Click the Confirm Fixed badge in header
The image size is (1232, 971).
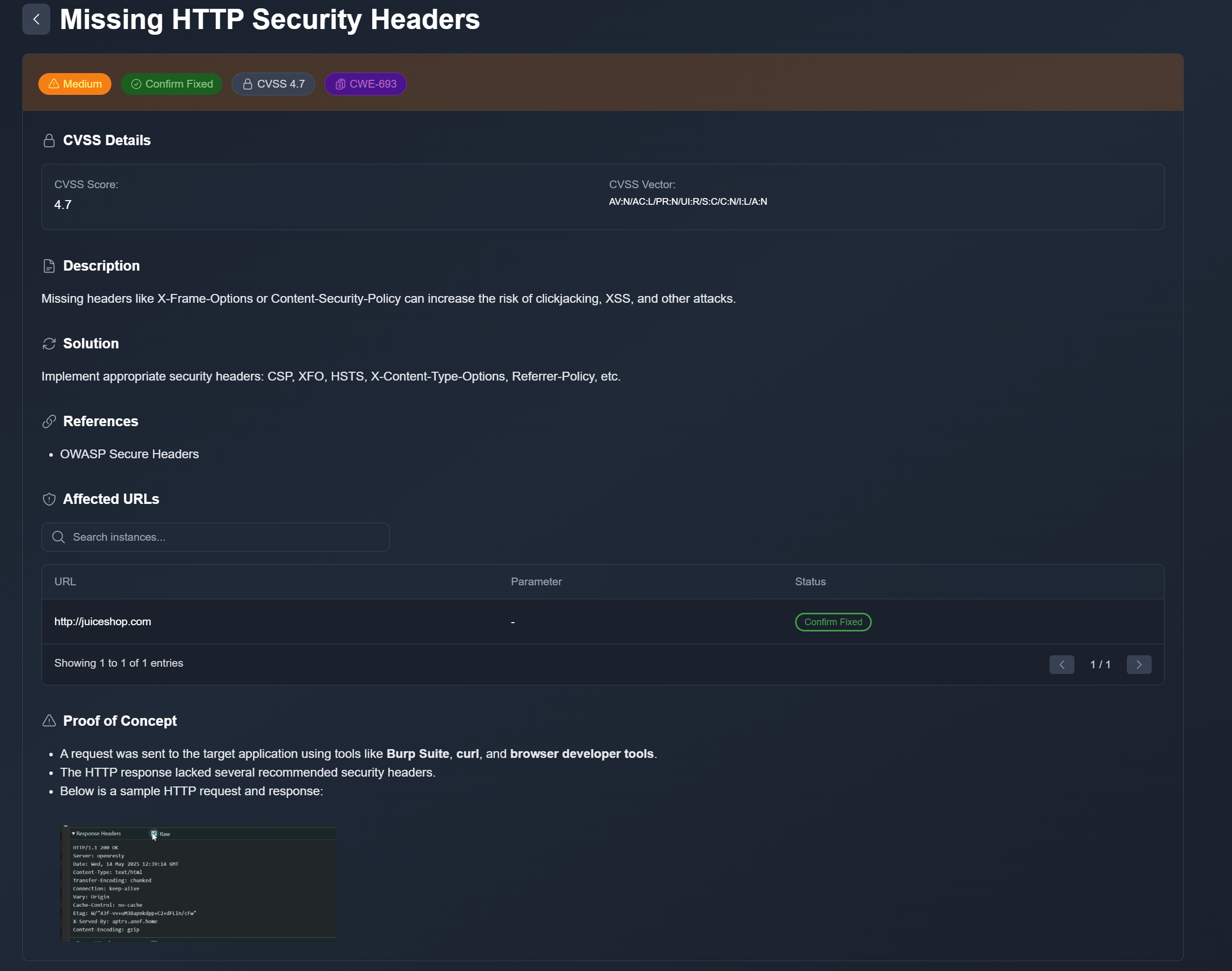click(x=172, y=84)
